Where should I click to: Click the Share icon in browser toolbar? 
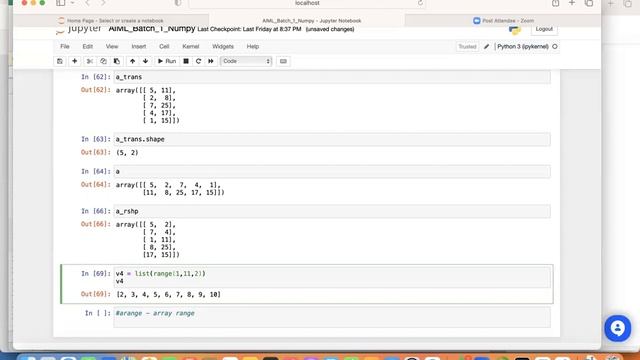556,3
